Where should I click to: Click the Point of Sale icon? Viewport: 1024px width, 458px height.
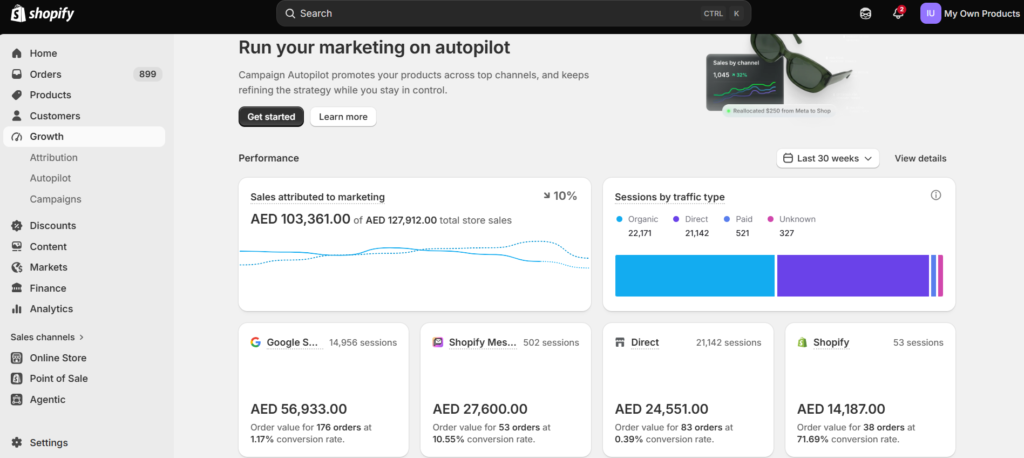(17, 378)
